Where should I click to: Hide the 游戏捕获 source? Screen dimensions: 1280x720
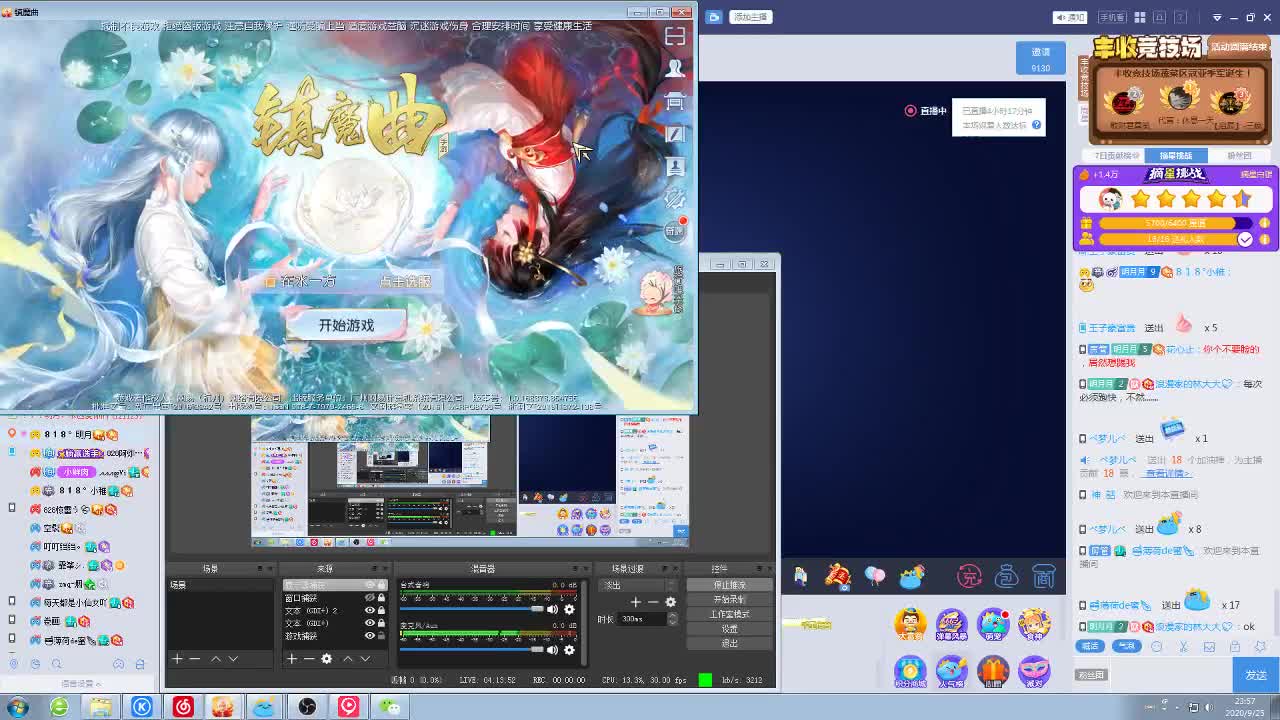[x=369, y=636]
